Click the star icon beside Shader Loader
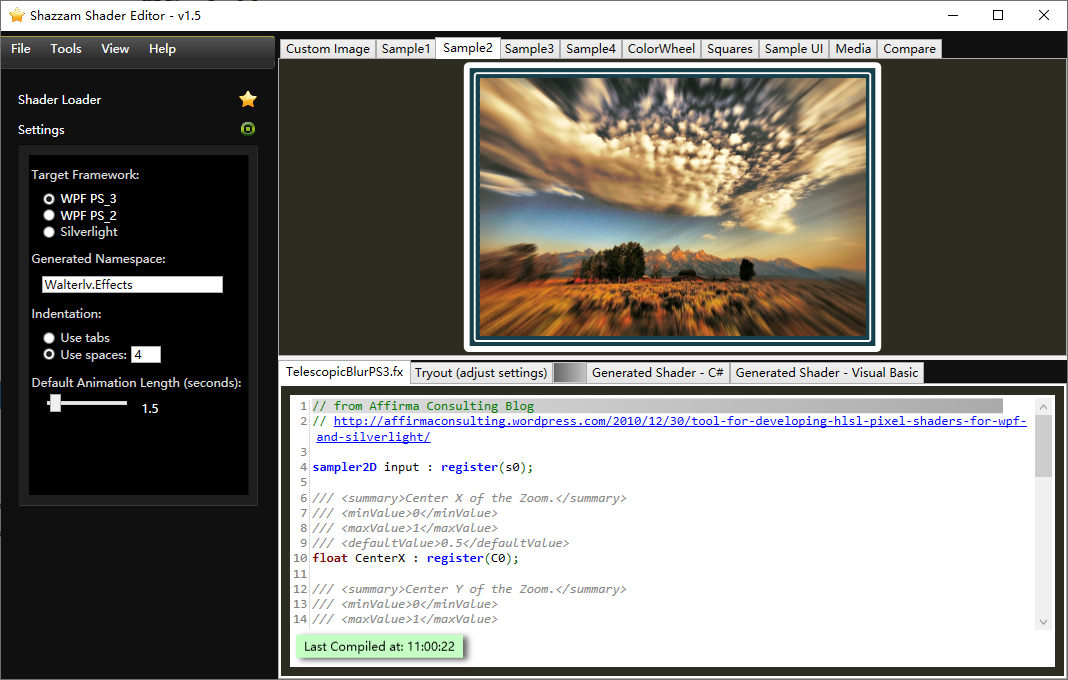This screenshot has height=680, width=1068. tap(248, 99)
